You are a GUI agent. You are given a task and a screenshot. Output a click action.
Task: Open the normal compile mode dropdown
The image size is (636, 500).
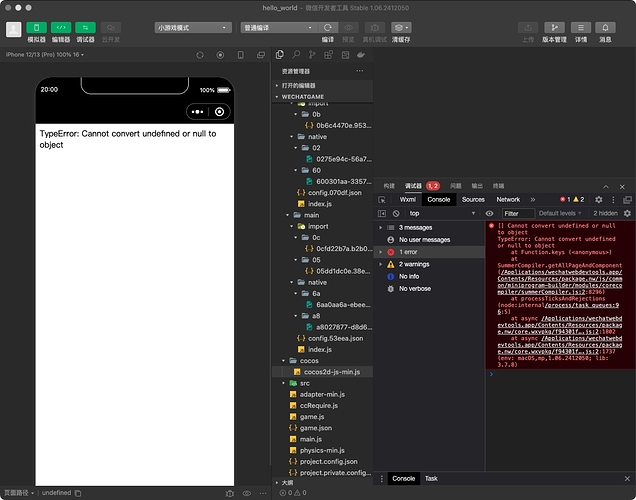(x=279, y=28)
